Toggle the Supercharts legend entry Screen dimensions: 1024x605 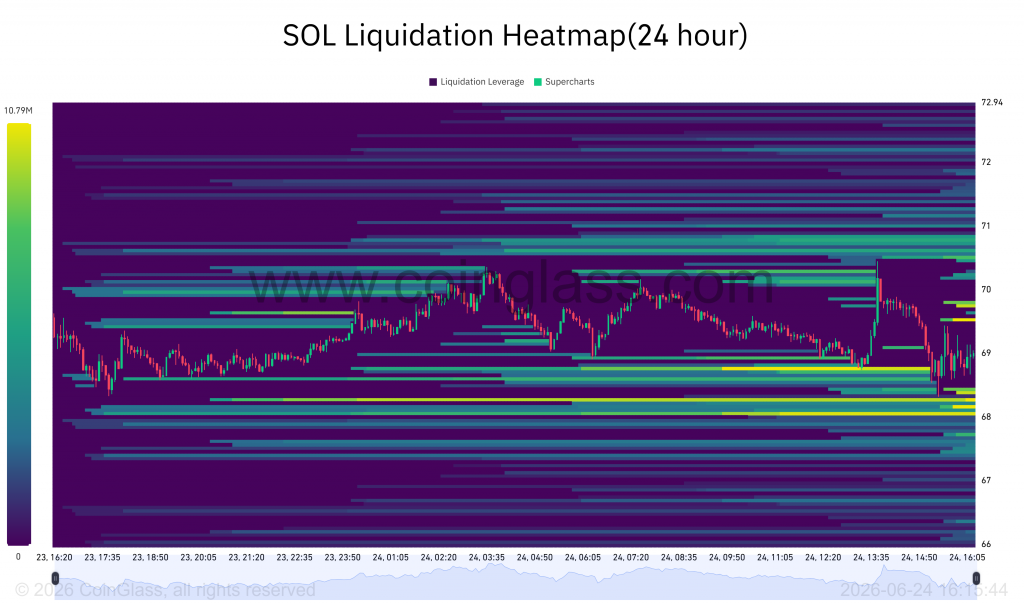pos(564,82)
